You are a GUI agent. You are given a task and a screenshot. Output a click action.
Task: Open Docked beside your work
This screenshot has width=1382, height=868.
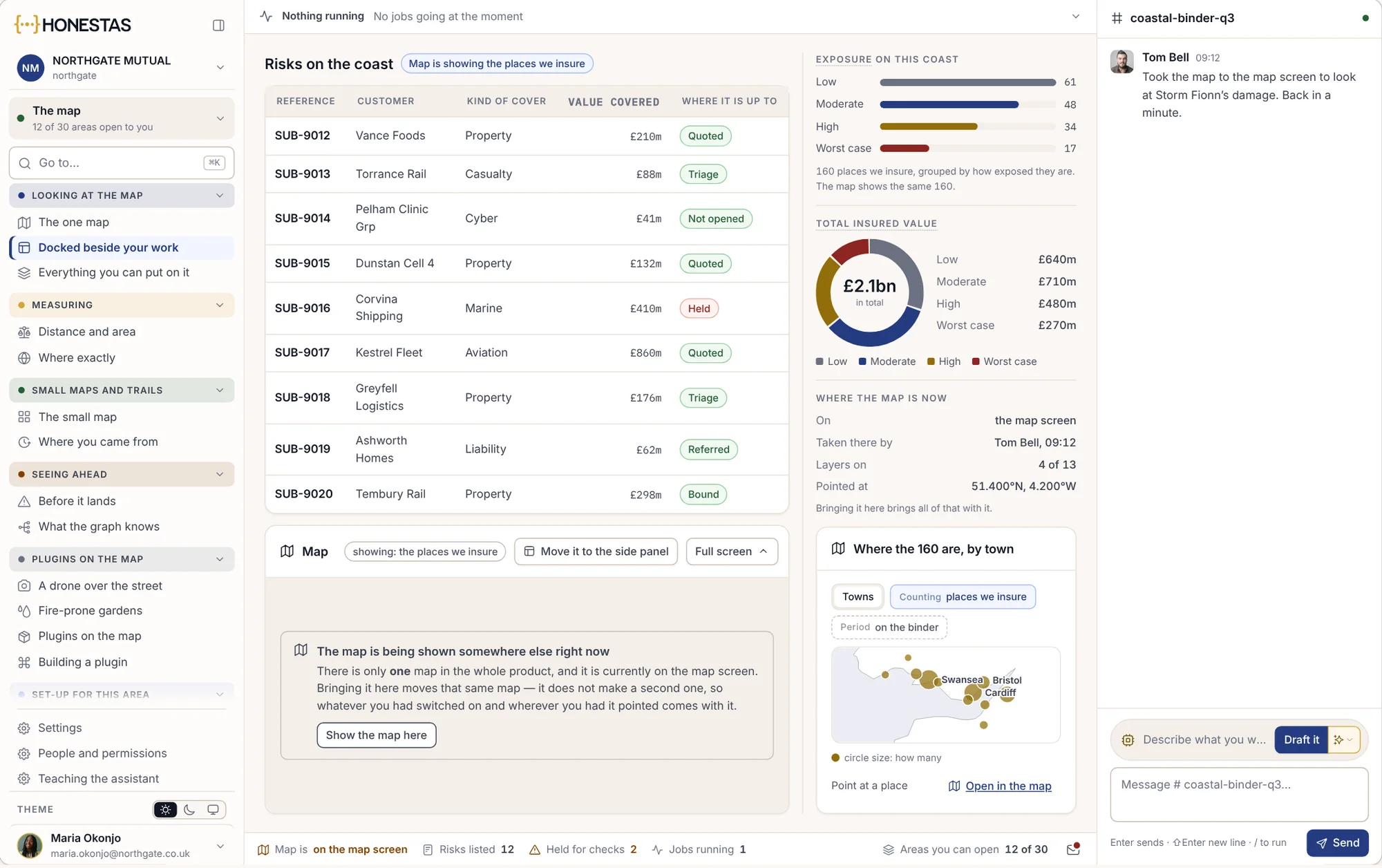pos(122,247)
